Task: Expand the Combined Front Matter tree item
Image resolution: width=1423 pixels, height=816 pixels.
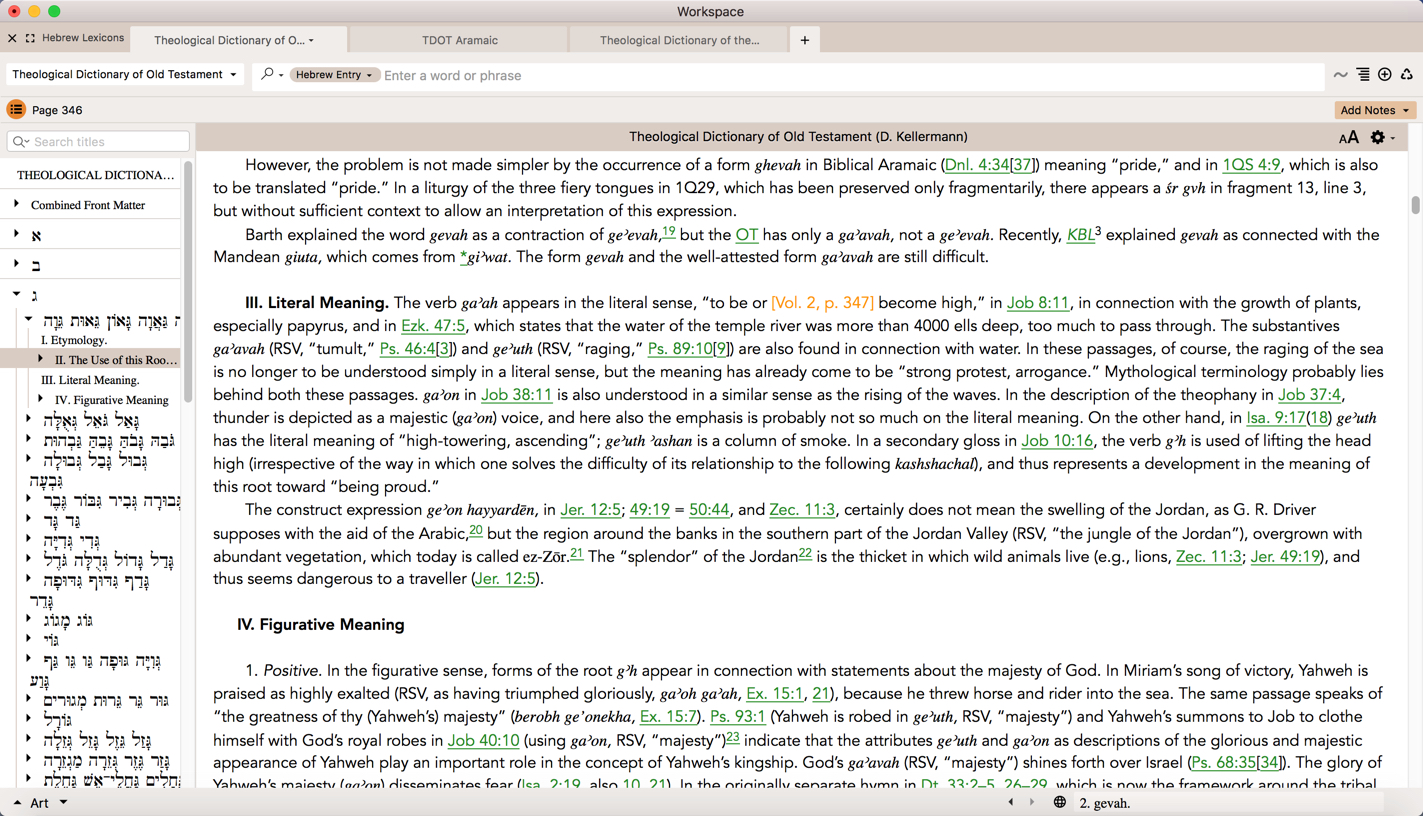Action: 17,205
